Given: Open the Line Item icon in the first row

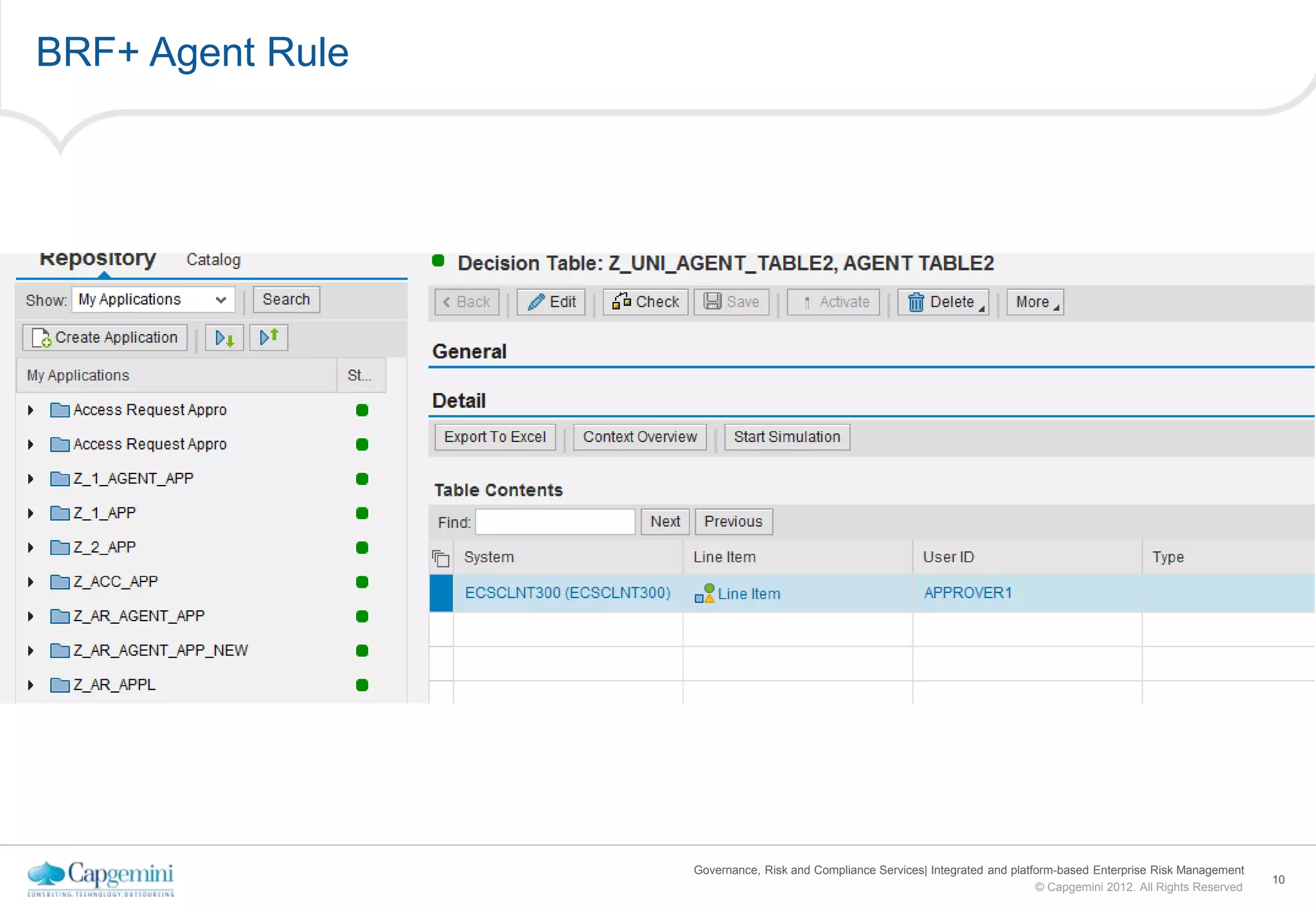Looking at the screenshot, I should [704, 593].
